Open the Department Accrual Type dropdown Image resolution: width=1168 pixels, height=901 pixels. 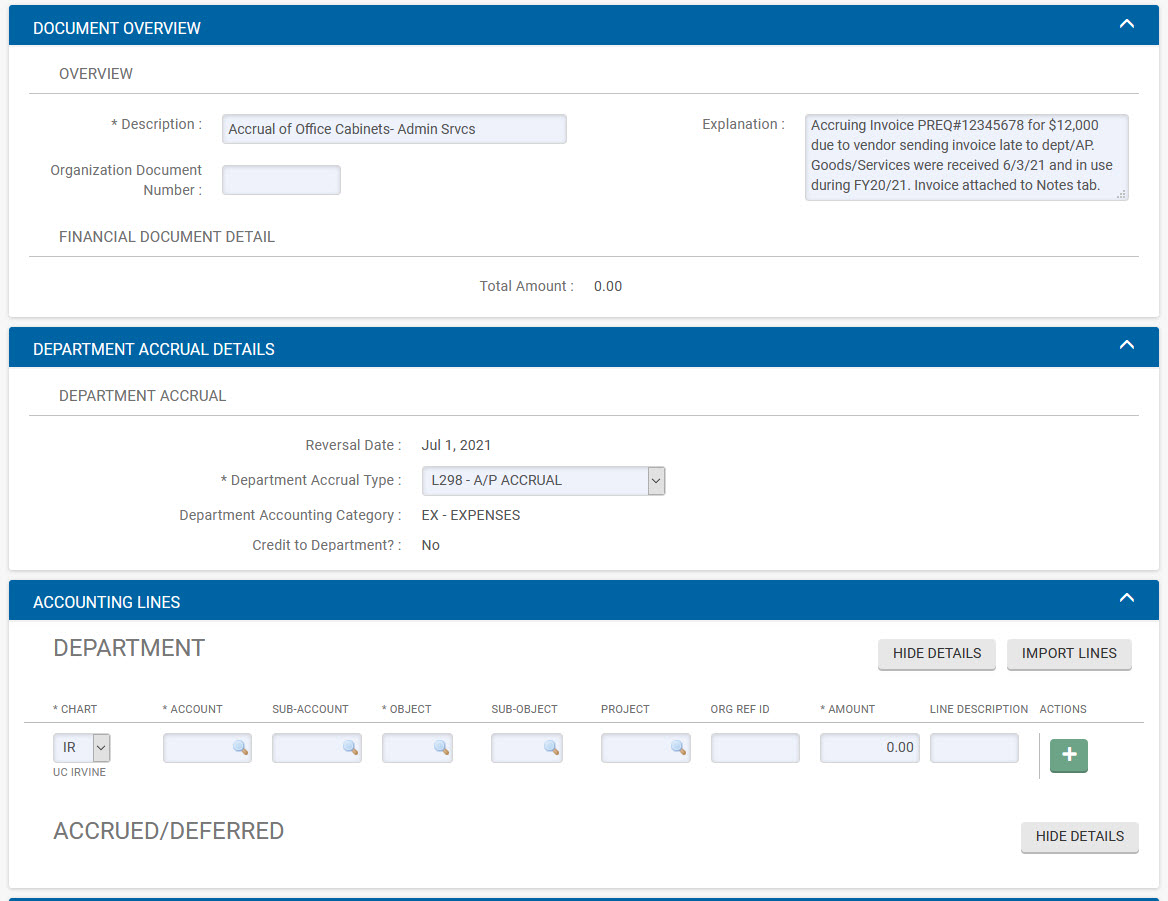tap(543, 481)
